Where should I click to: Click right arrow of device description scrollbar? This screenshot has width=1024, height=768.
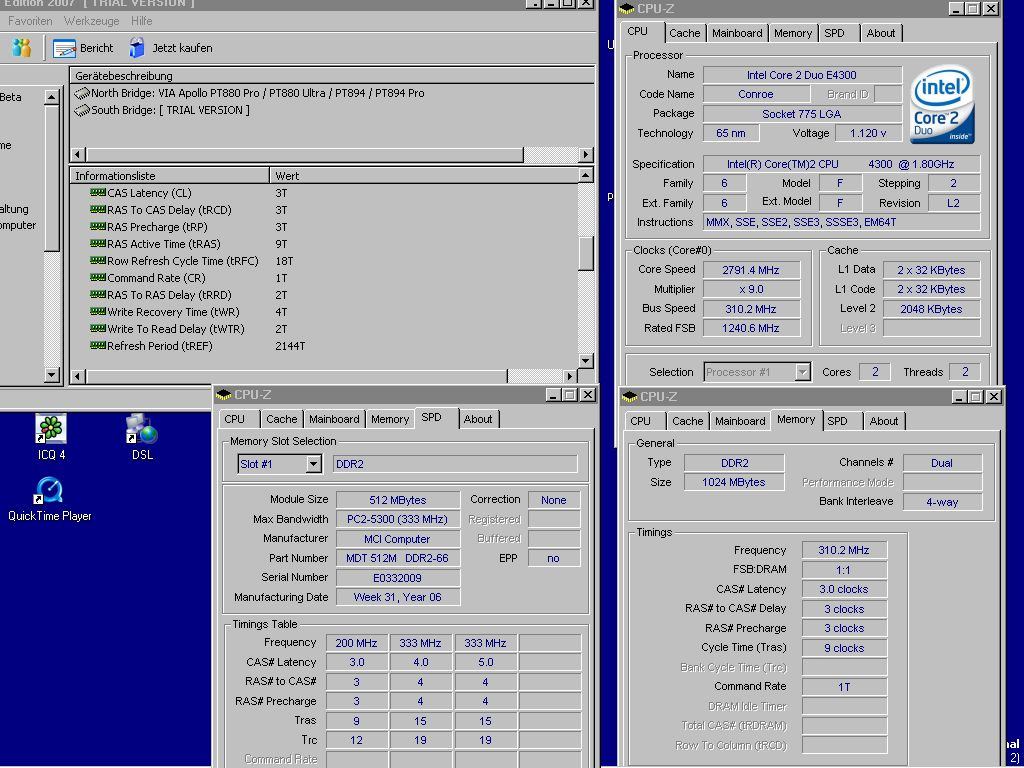coord(586,155)
